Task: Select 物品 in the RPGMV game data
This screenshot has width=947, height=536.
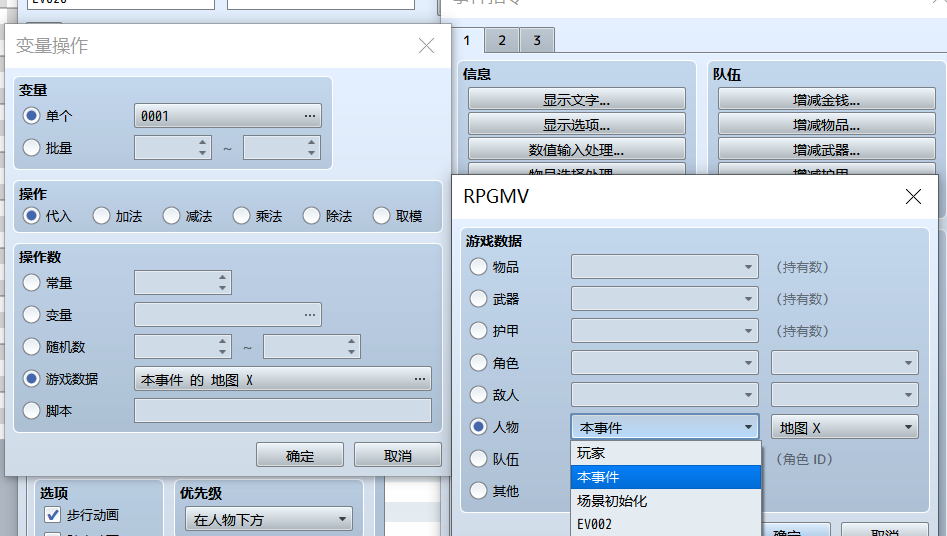Action: tap(478, 266)
